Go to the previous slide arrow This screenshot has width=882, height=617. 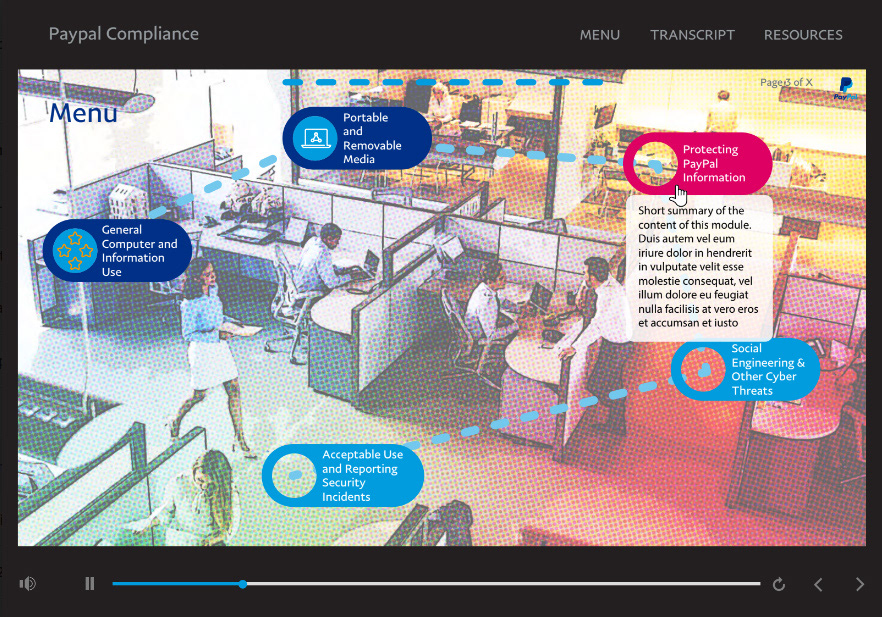coord(818,584)
